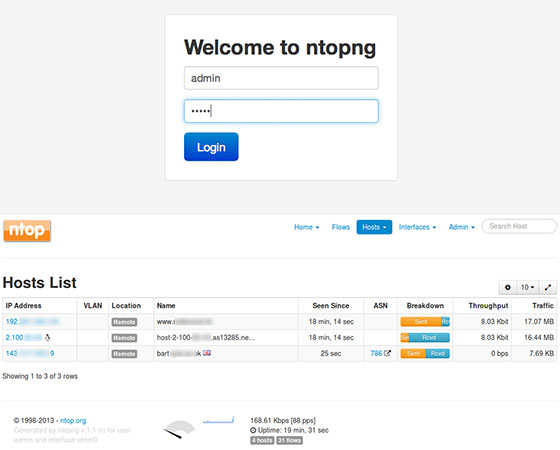Viewport: 560px width, 450px height.
Task: Click the 4 hosts badge in footer
Action: (x=262, y=440)
